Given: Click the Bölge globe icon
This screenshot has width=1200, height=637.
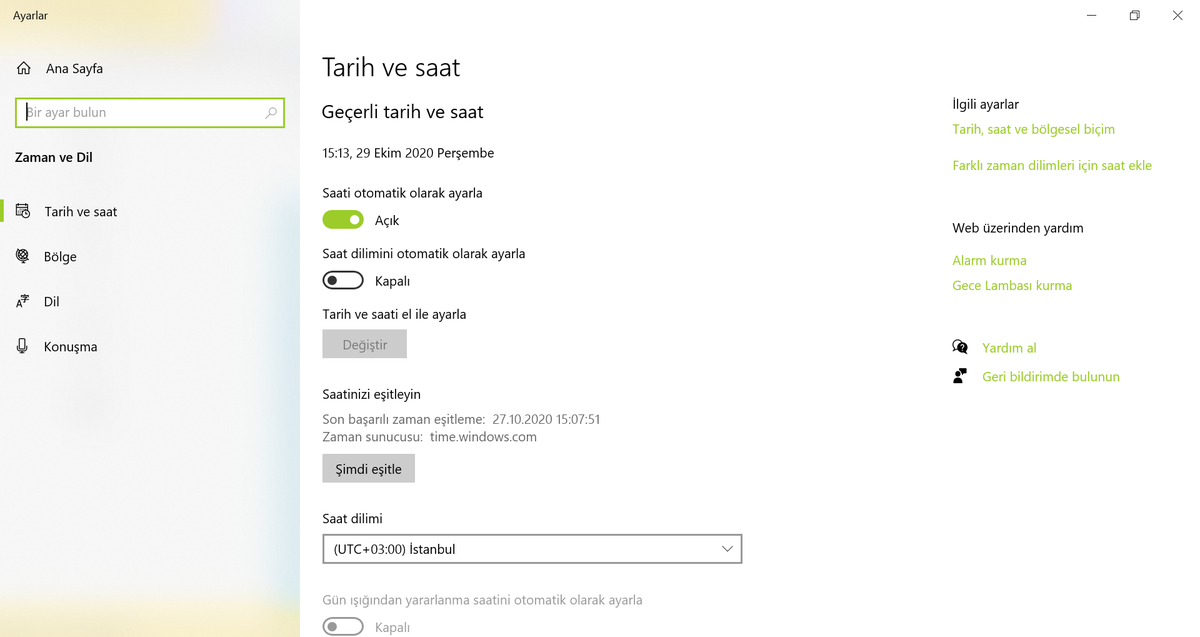Looking at the screenshot, I should [23, 256].
